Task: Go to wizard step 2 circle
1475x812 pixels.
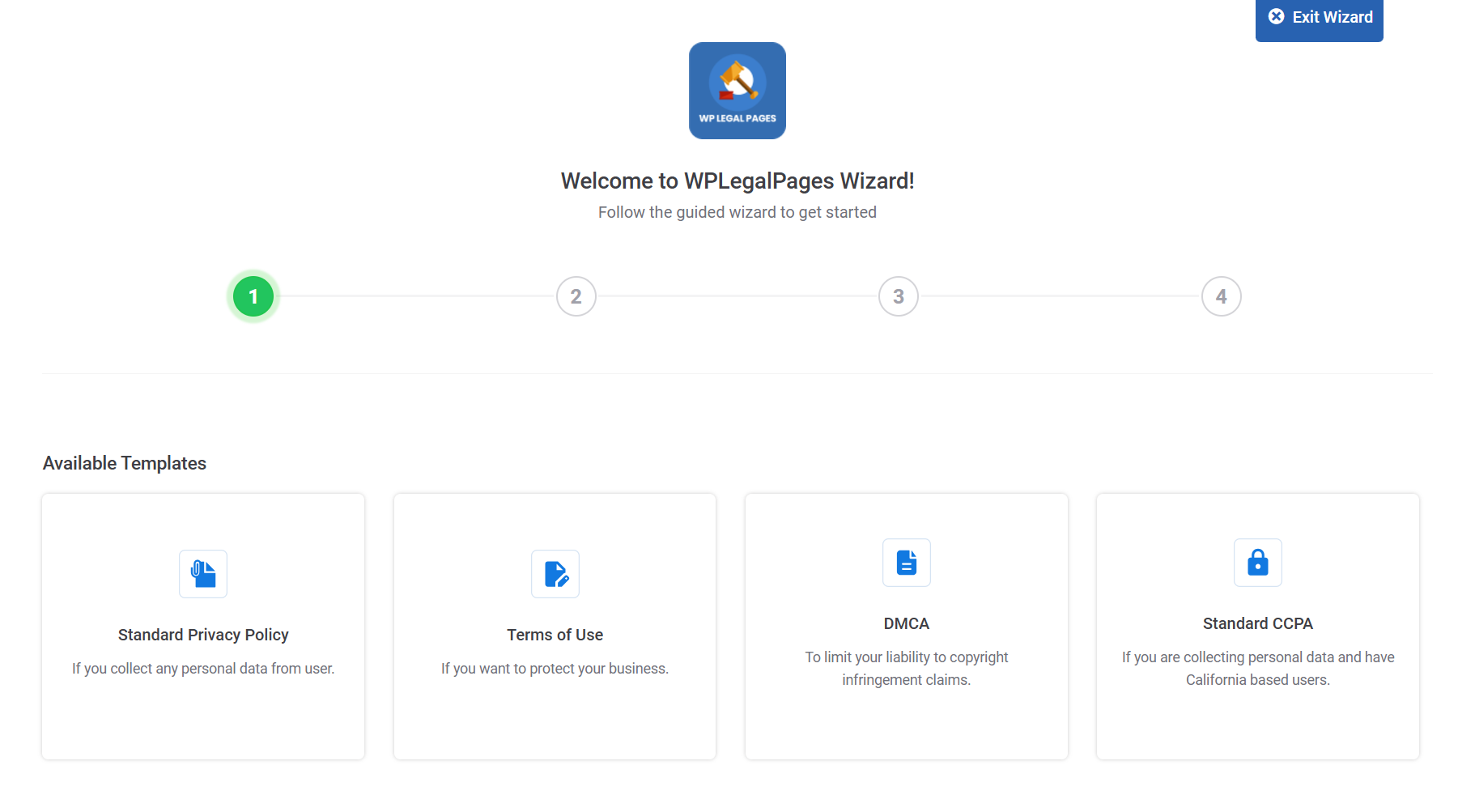Action: point(576,296)
